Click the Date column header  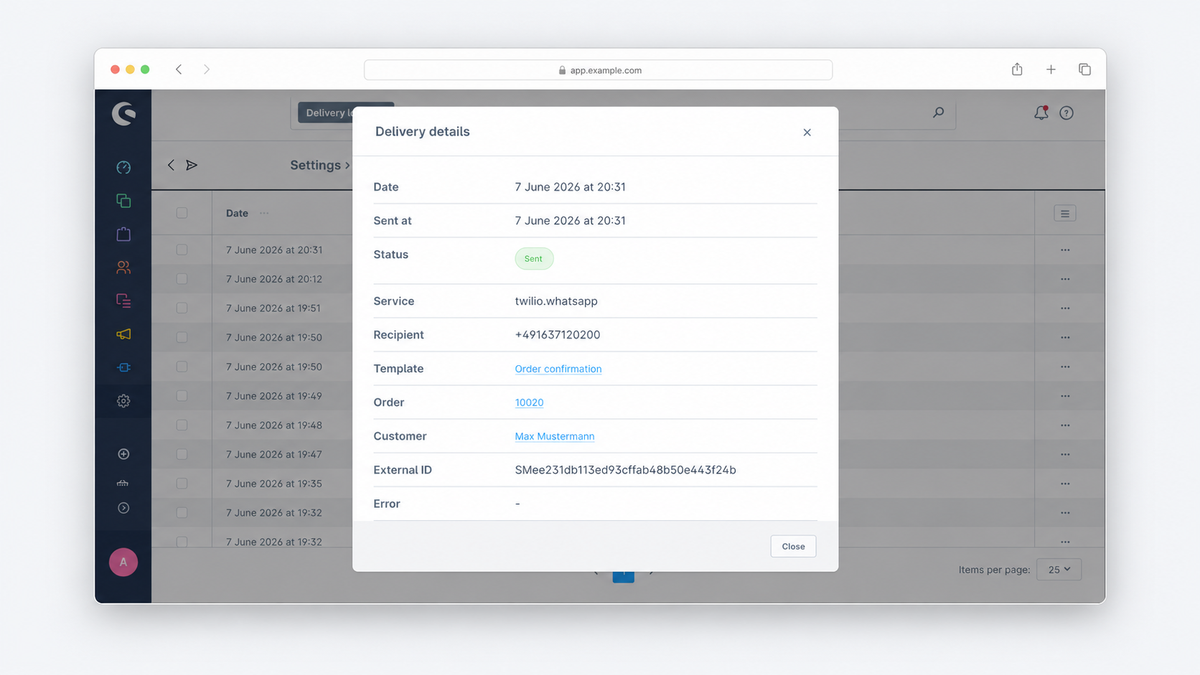[x=237, y=213]
